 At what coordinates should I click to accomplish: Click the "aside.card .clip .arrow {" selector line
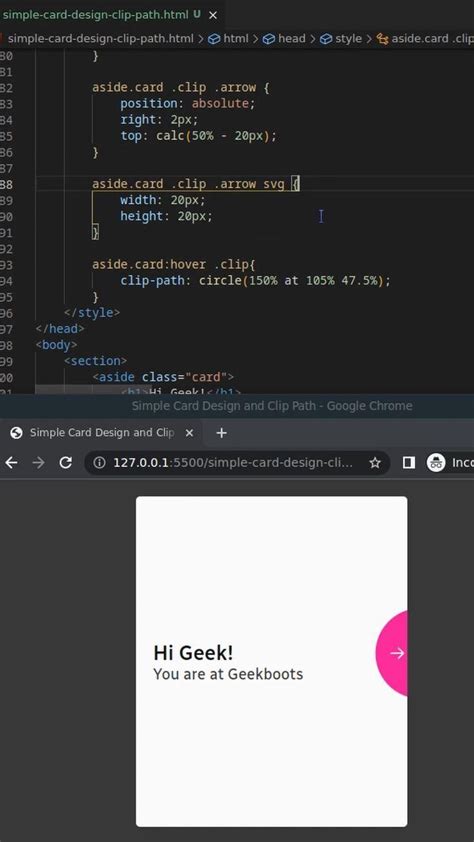(x=180, y=87)
